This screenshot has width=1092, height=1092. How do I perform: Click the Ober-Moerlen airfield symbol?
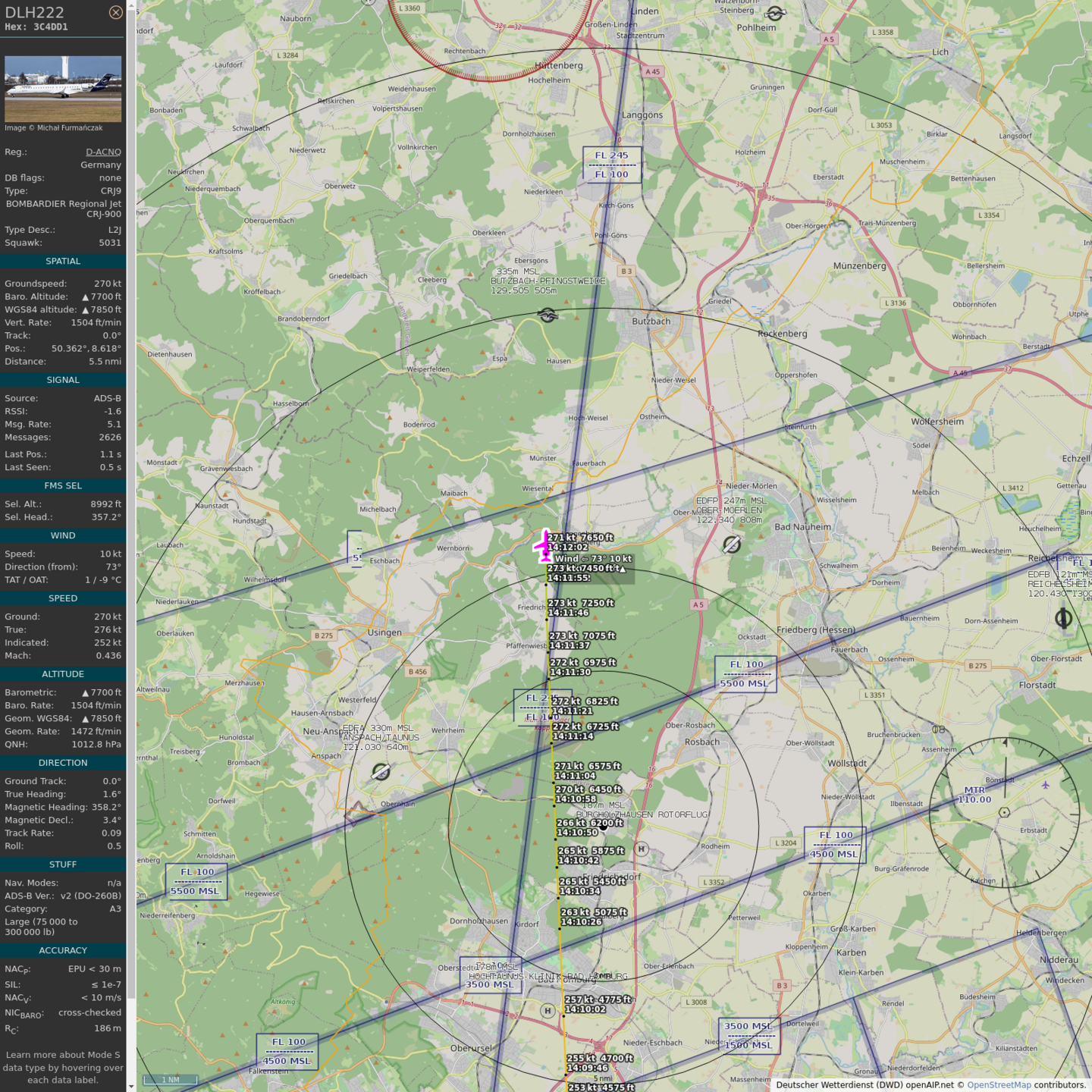(731, 544)
